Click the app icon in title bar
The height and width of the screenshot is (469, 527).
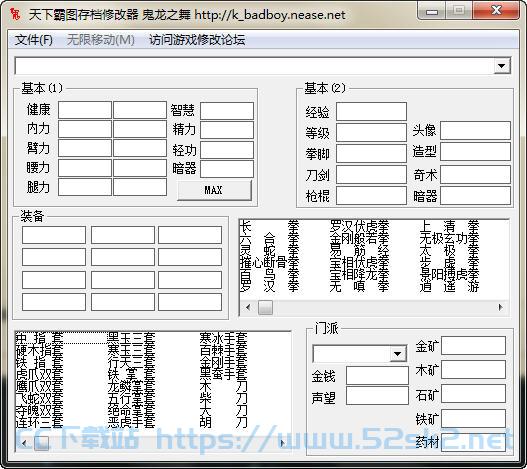click(x=15, y=14)
